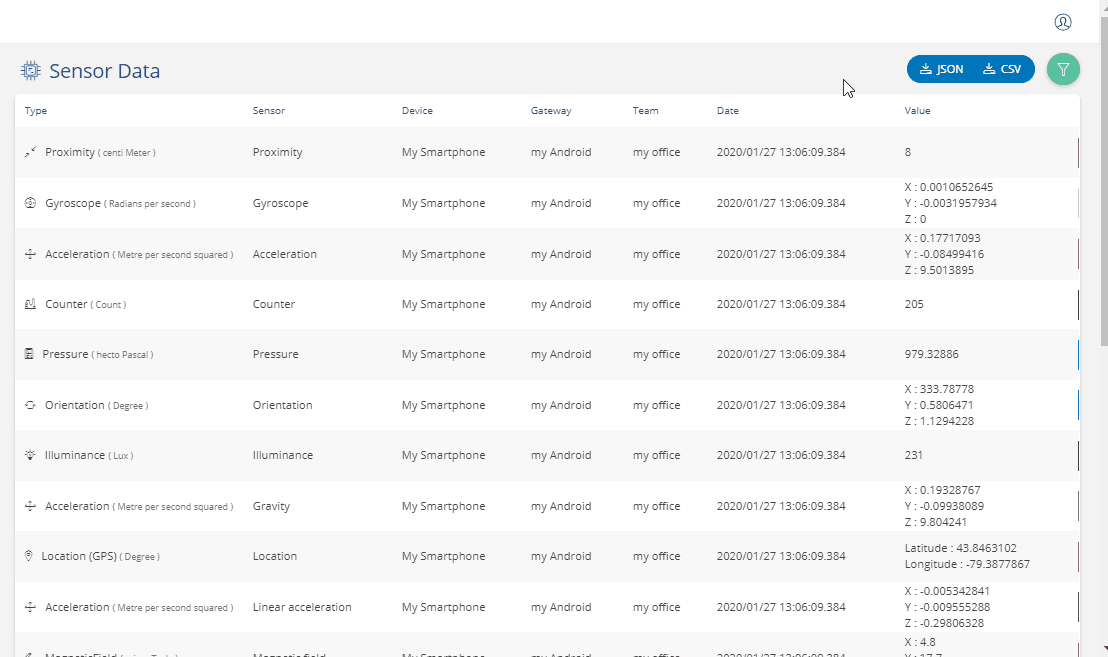Click the scrollbar down arrow
Viewport: 1108px width, 657px height.
tap(1104, 647)
